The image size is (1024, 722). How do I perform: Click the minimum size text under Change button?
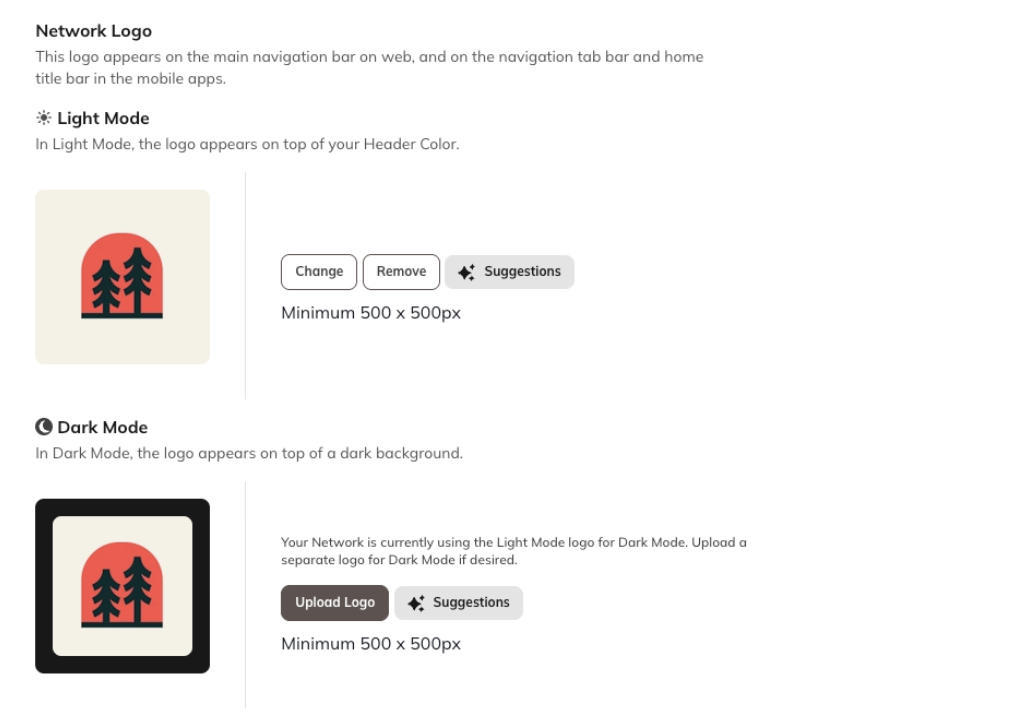(371, 313)
